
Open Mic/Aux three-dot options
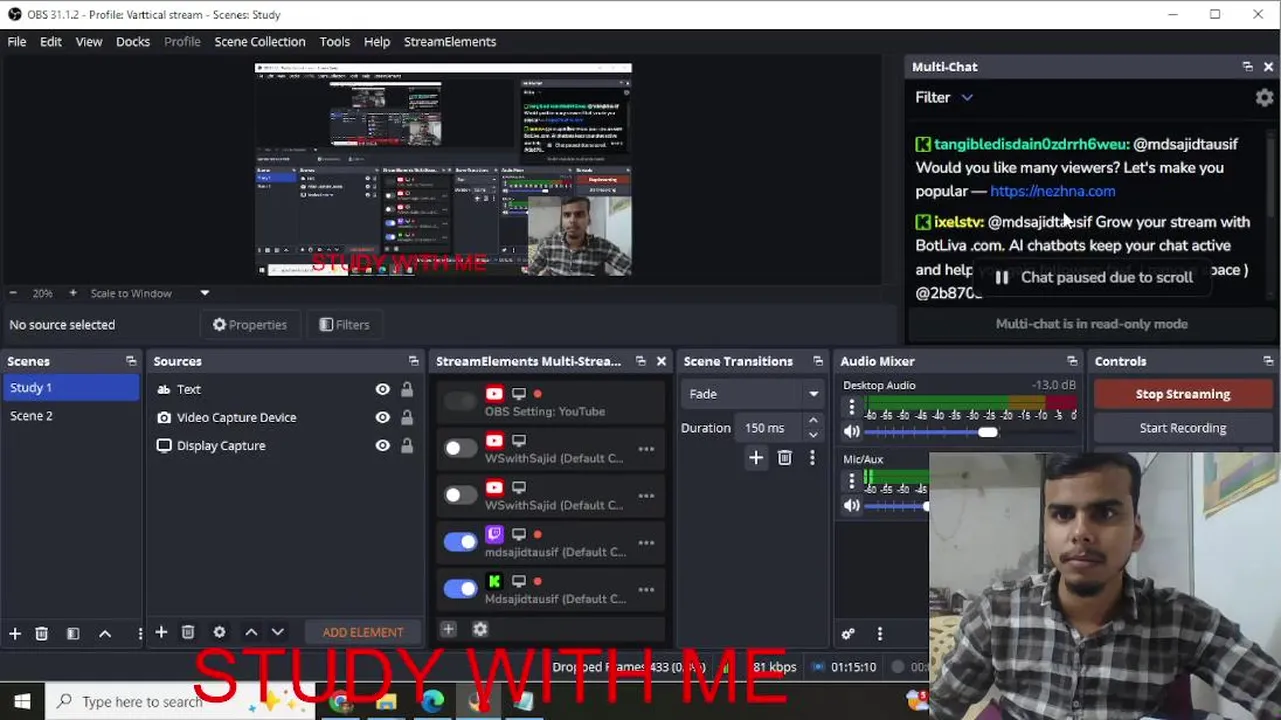click(x=852, y=481)
